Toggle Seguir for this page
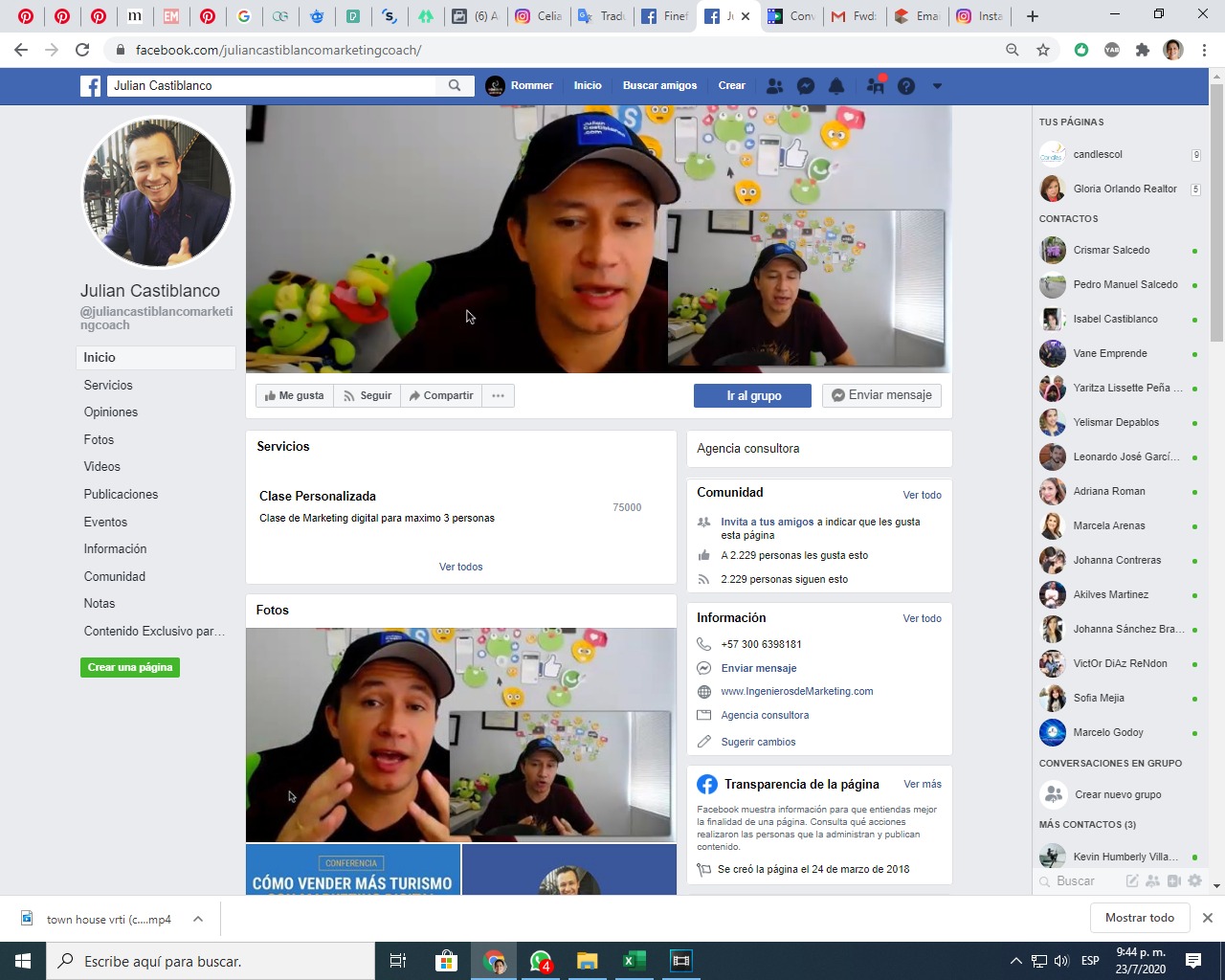 (x=367, y=396)
